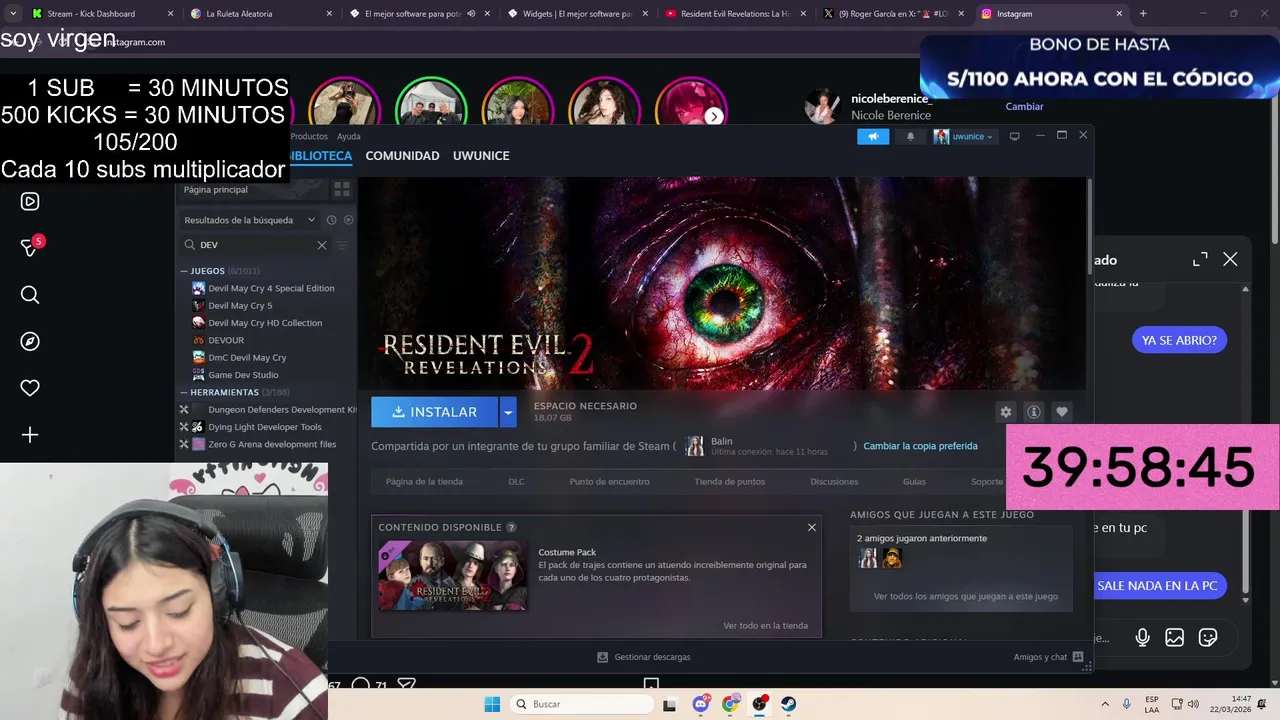The width and height of the screenshot is (1280, 720).
Task: Click Cambiar account link on Instagram
Action: pos(1024,106)
